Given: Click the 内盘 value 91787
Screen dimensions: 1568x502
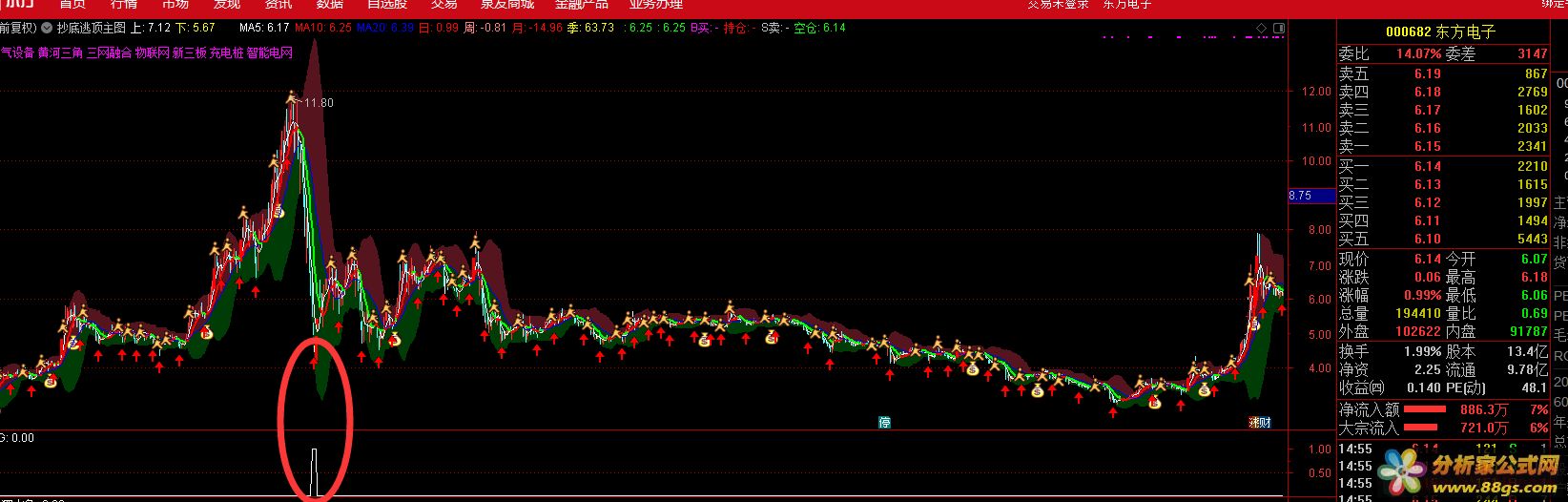Looking at the screenshot, I should tap(1529, 331).
